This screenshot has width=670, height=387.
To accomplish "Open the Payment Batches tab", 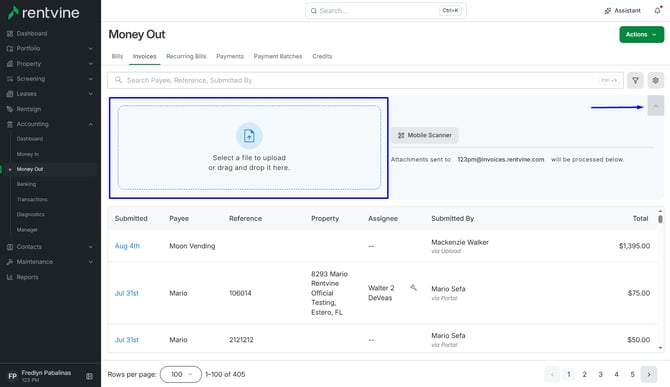I will [278, 56].
